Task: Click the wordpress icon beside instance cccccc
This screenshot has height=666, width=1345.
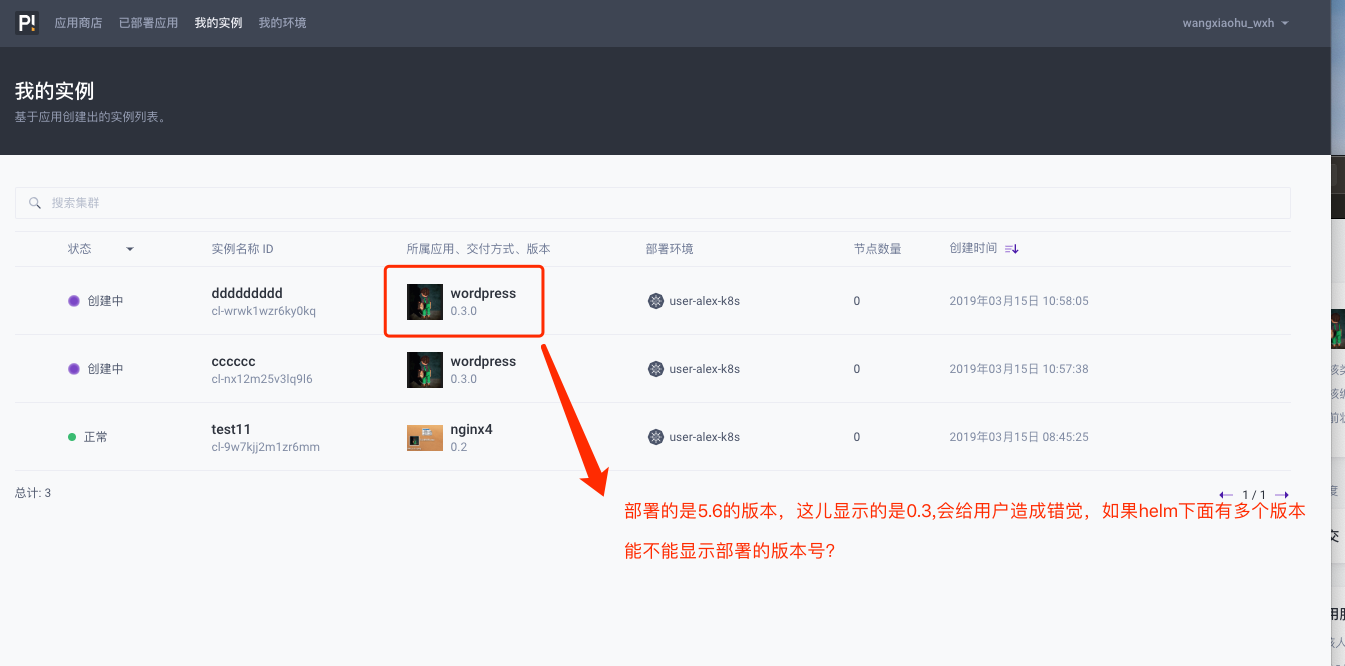Action: click(x=424, y=369)
